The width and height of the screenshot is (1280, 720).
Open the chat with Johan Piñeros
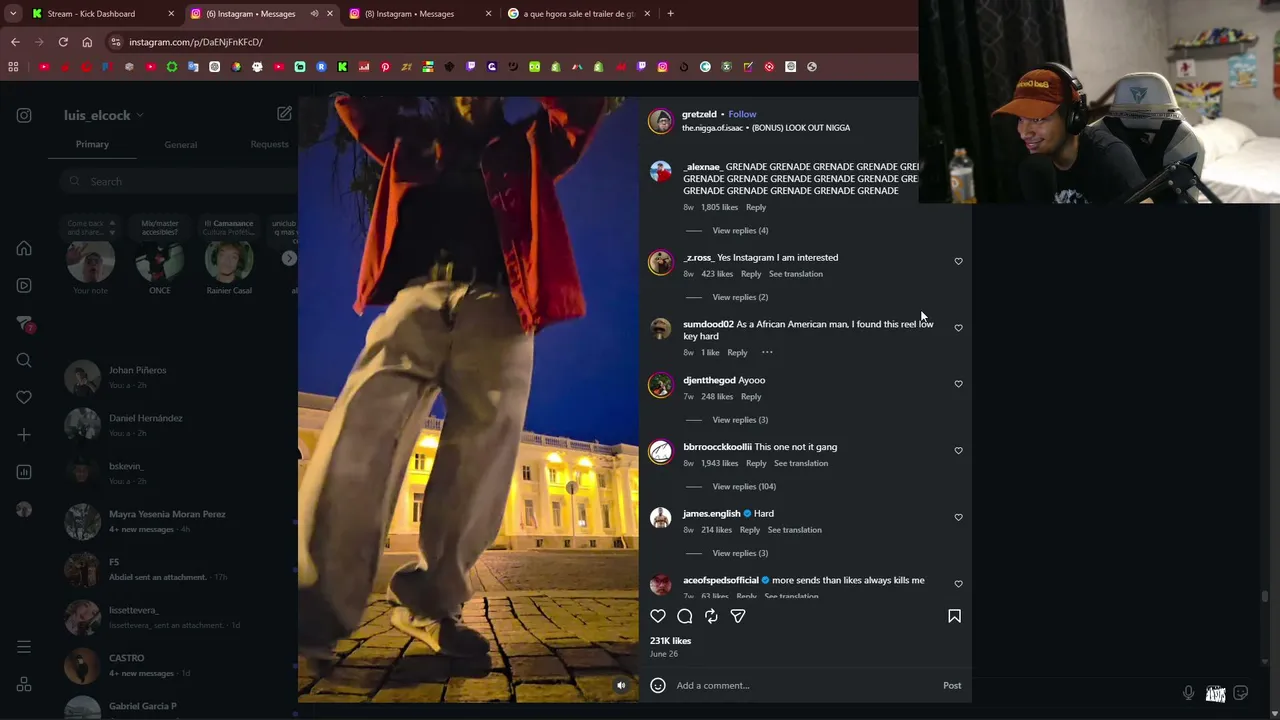coord(172,377)
